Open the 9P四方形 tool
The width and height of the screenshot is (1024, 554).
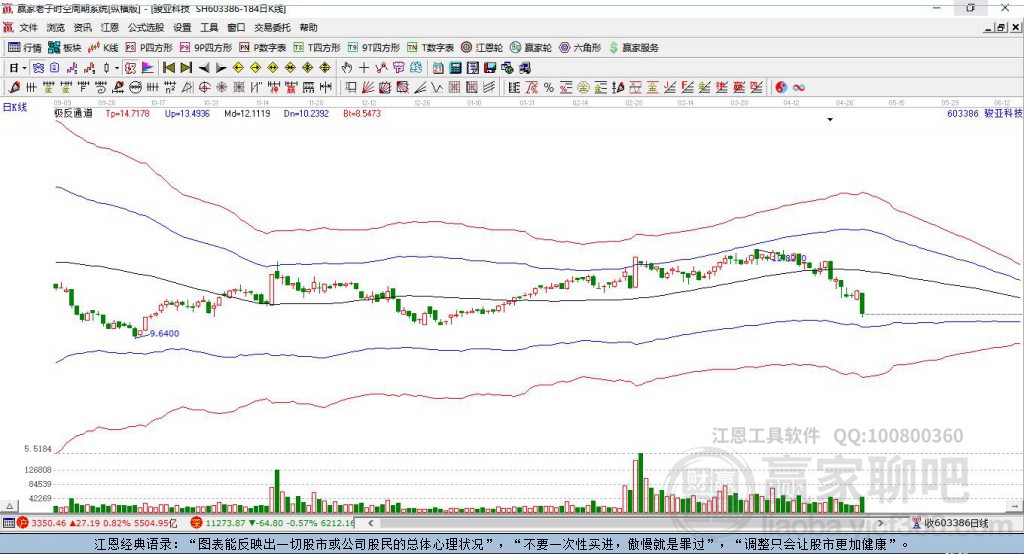pyautogui.click(x=206, y=48)
